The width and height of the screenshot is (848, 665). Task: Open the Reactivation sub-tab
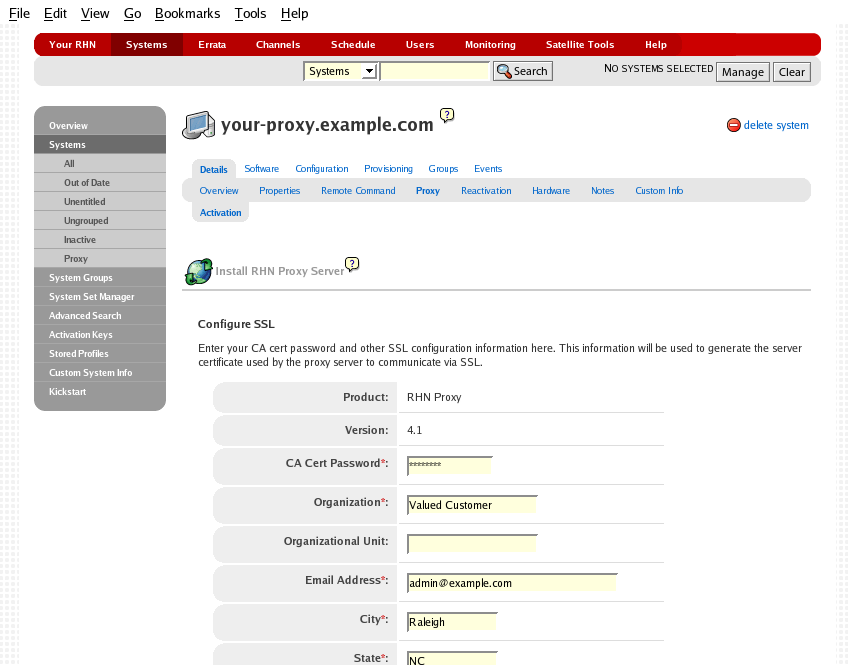[486, 191]
